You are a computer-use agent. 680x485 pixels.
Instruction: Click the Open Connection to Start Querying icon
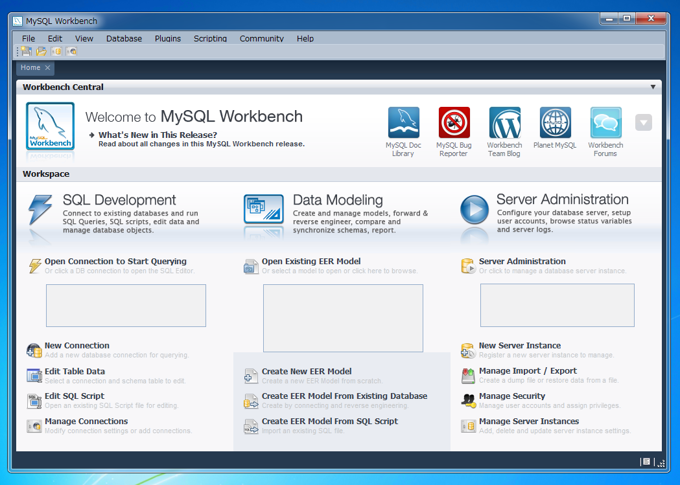click(35, 265)
